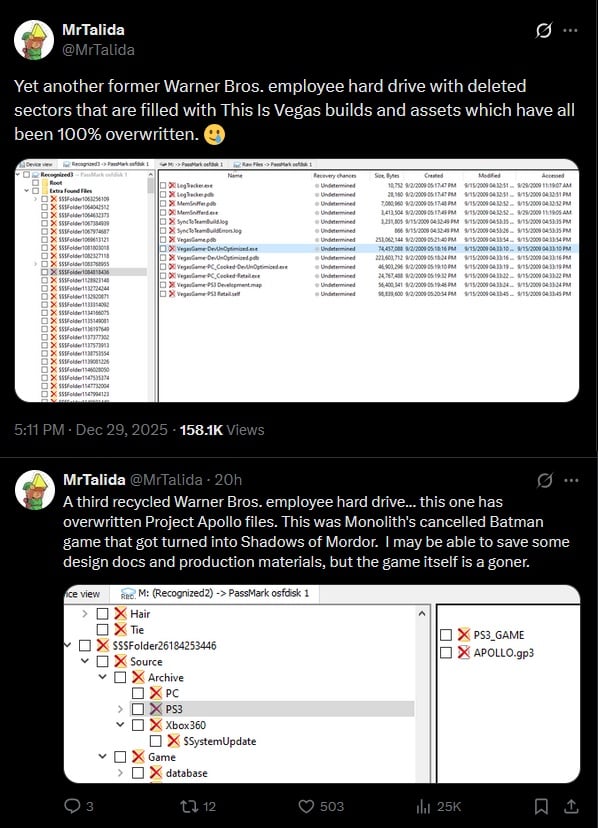Expand the database folder node

120,773
